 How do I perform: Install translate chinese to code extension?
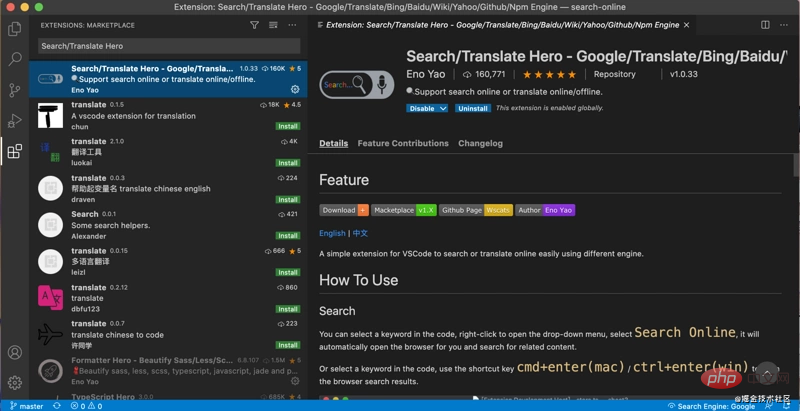coord(288,345)
